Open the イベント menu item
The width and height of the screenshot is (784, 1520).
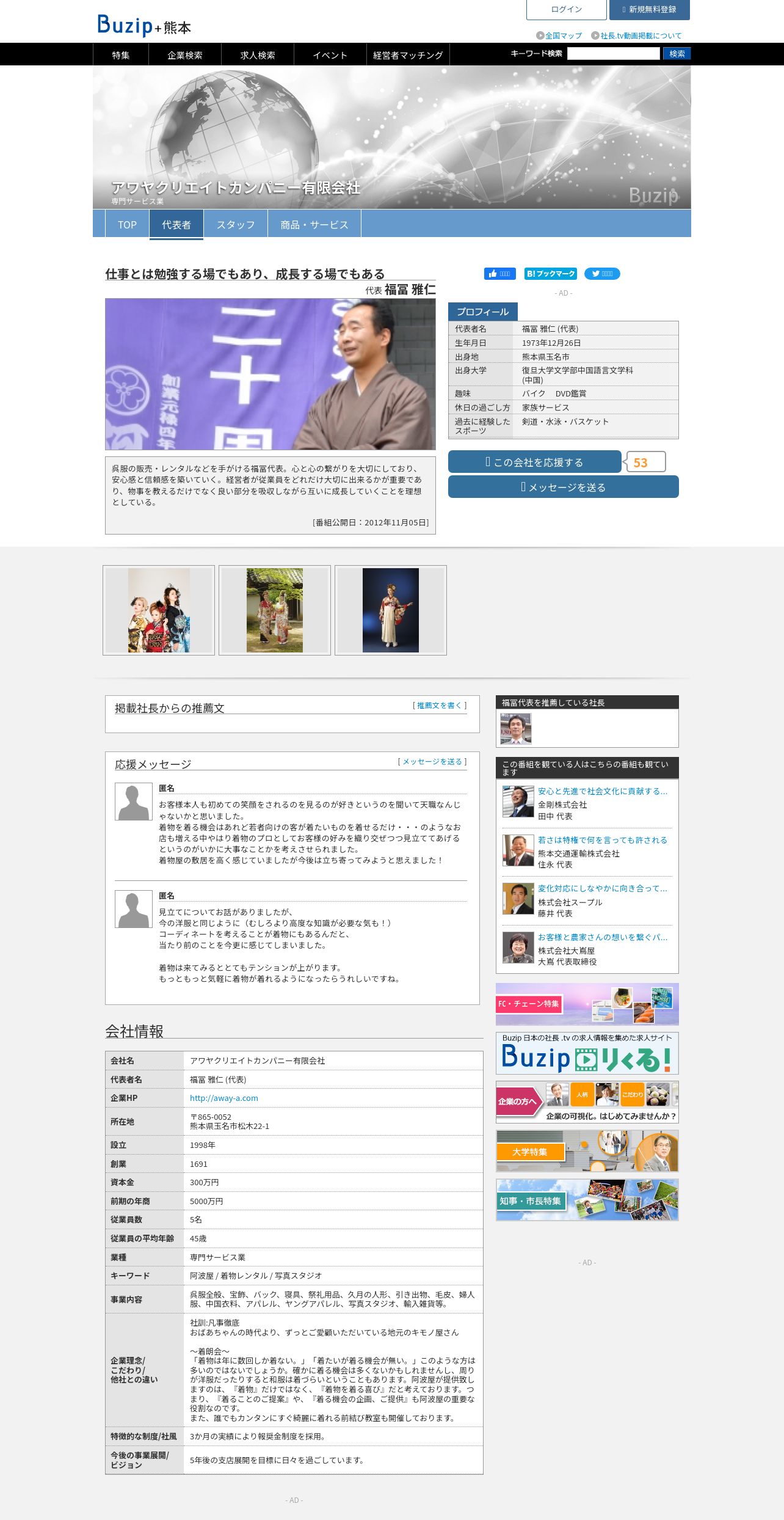330,55
